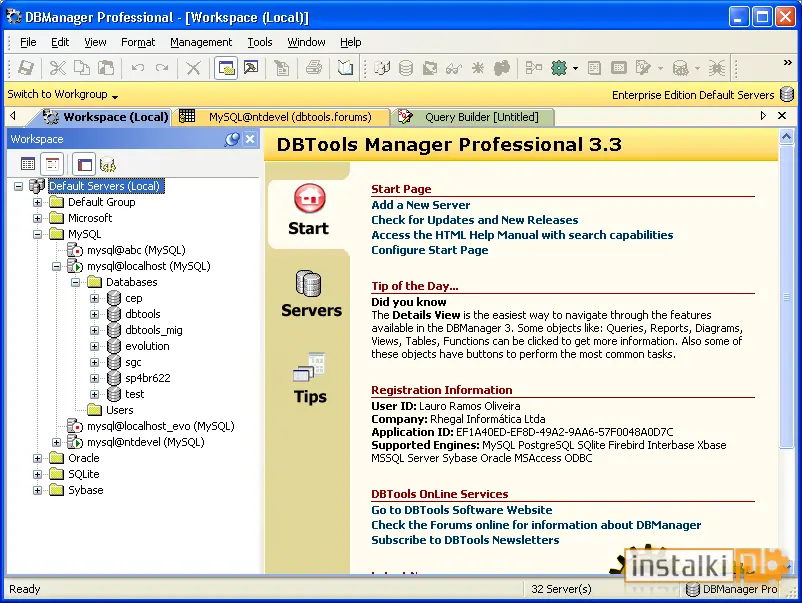Image resolution: width=802 pixels, height=603 pixels.
Task: Select mysql@localhost_evo (MySQL) server
Action: point(161,426)
